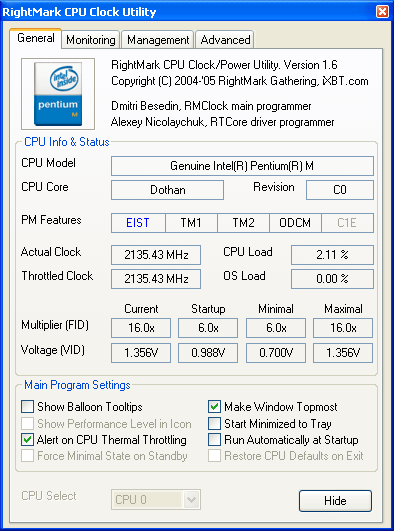Image resolution: width=394 pixels, height=531 pixels.
Task: Uncheck Alert on CPU Thermal Throttling
Action: pyautogui.click(x=27, y=440)
